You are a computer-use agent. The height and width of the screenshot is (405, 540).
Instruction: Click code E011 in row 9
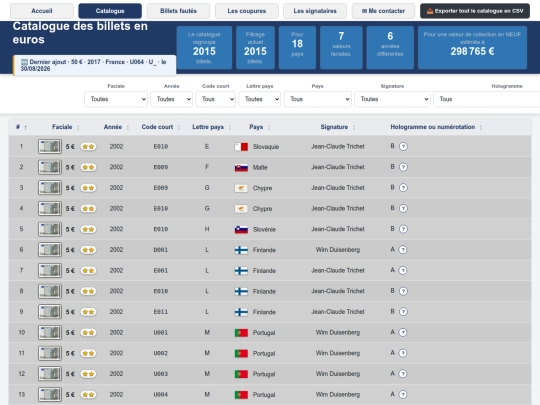pyautogui.click(x=161, y=312)
